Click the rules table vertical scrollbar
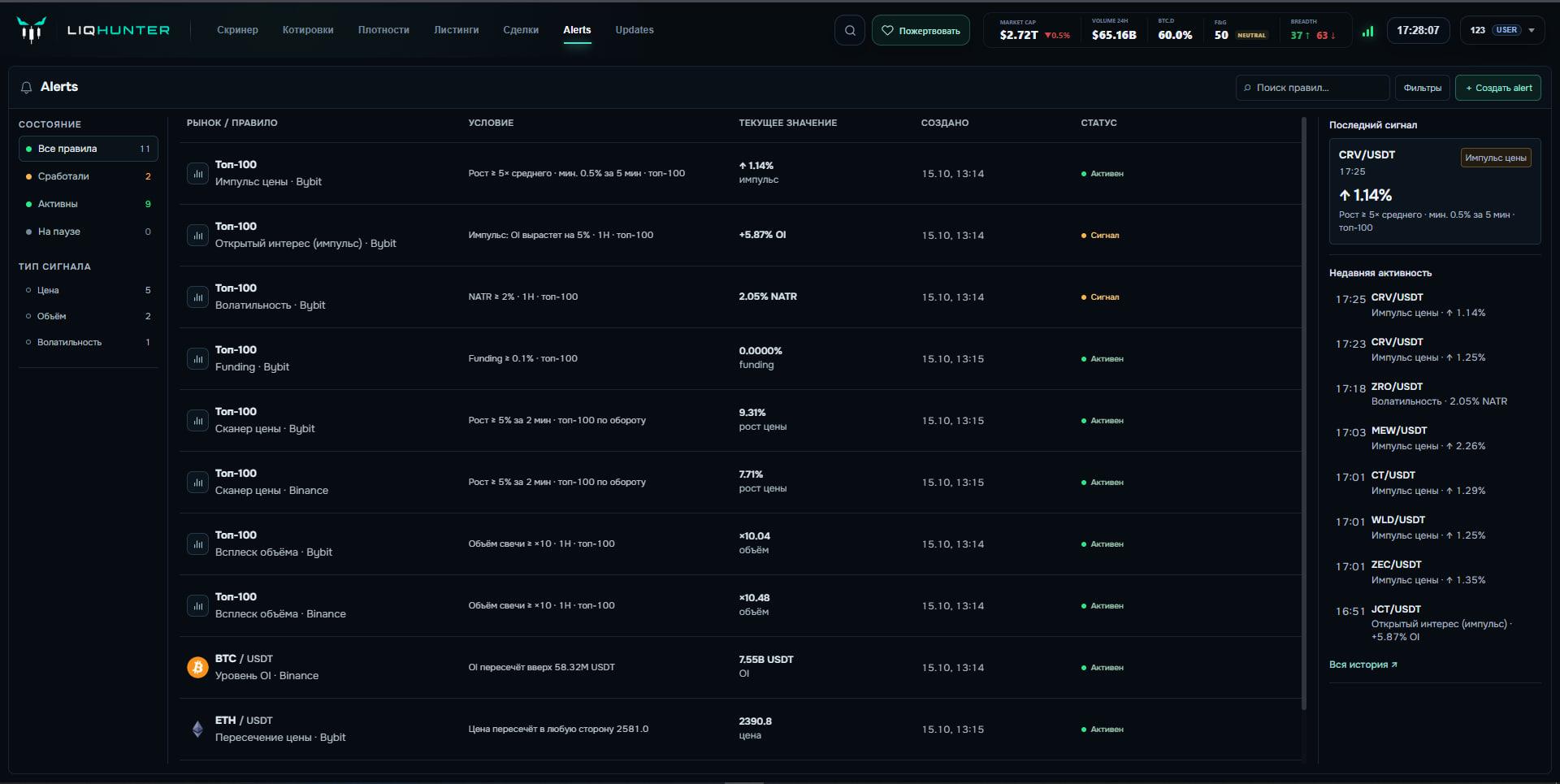Viewport: 1560px width, 784px height. (x=1304, y=414)
